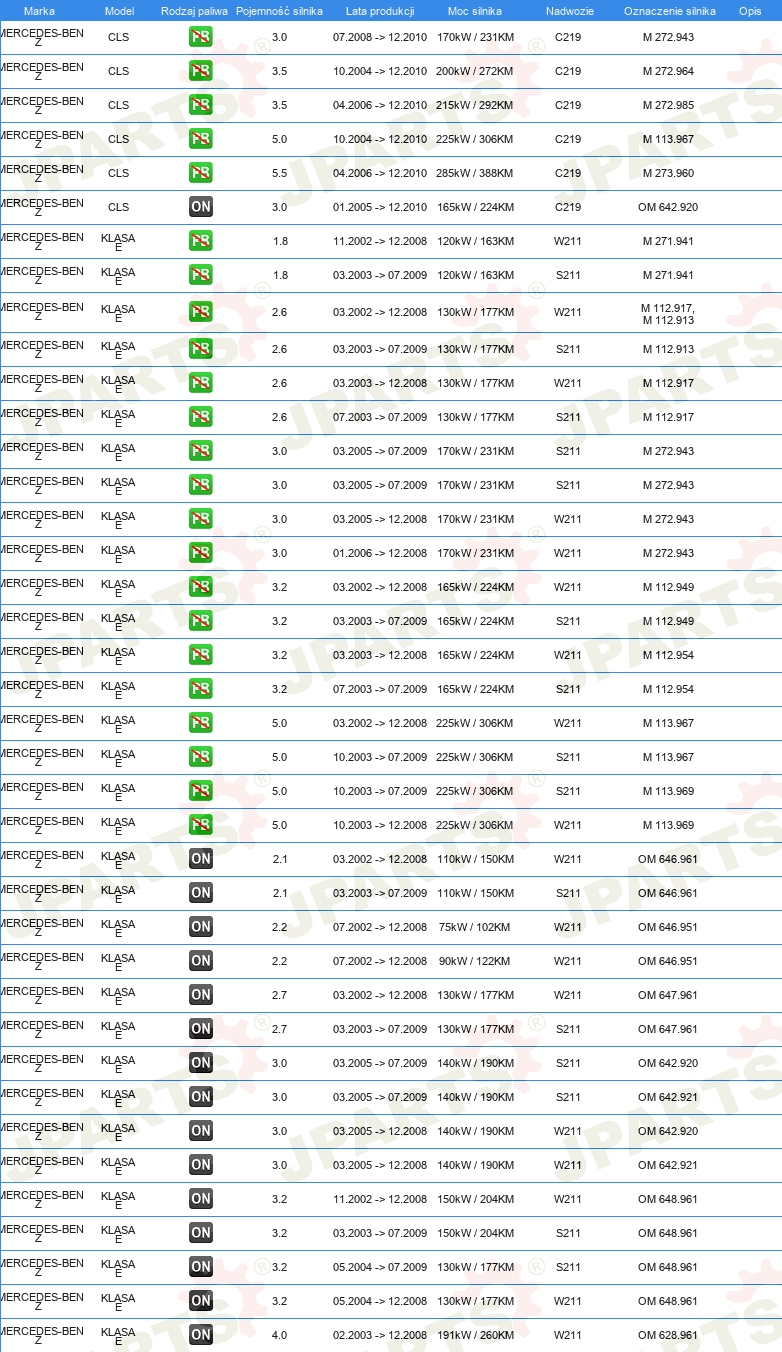The image size is (782, 1352).
Task: Click the 'OM 628.961' engine code cell
Action: (668, 1335)
